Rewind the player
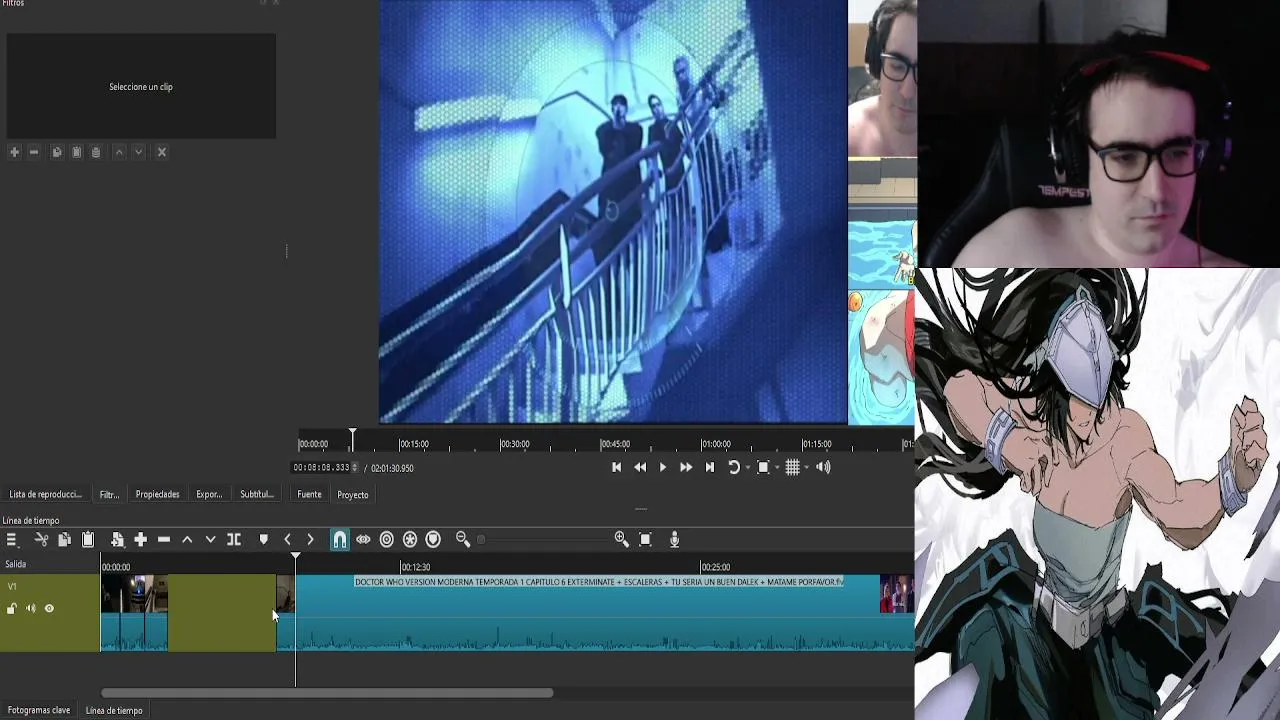1280x720 pixels. pyautogui.click(x=640, y=467)
